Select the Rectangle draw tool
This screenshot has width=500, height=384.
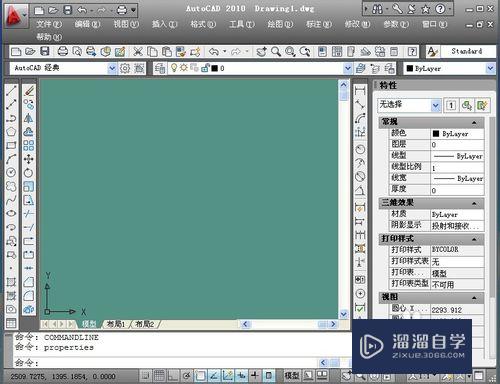coord(11,145)
